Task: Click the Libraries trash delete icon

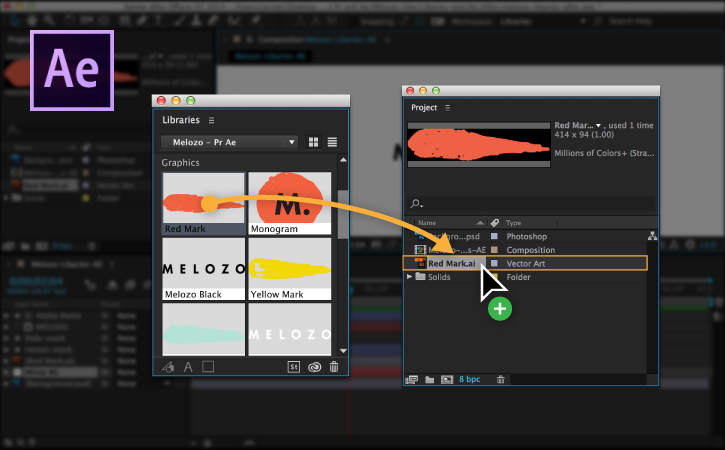Action: (334, 367)
